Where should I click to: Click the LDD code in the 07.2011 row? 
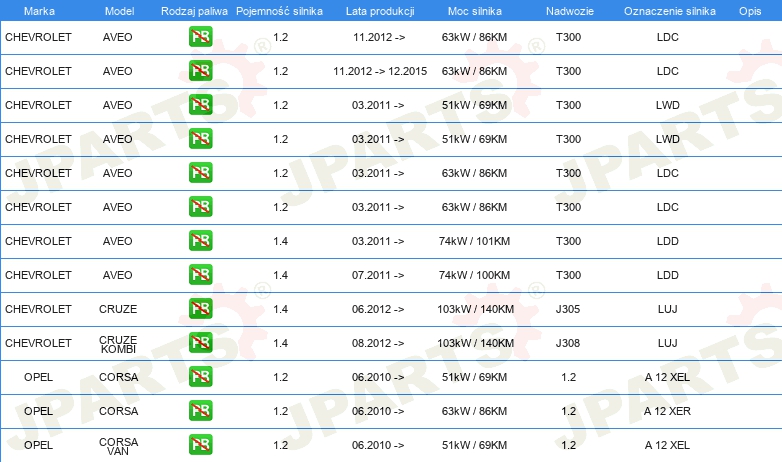(x=667, y=275)
